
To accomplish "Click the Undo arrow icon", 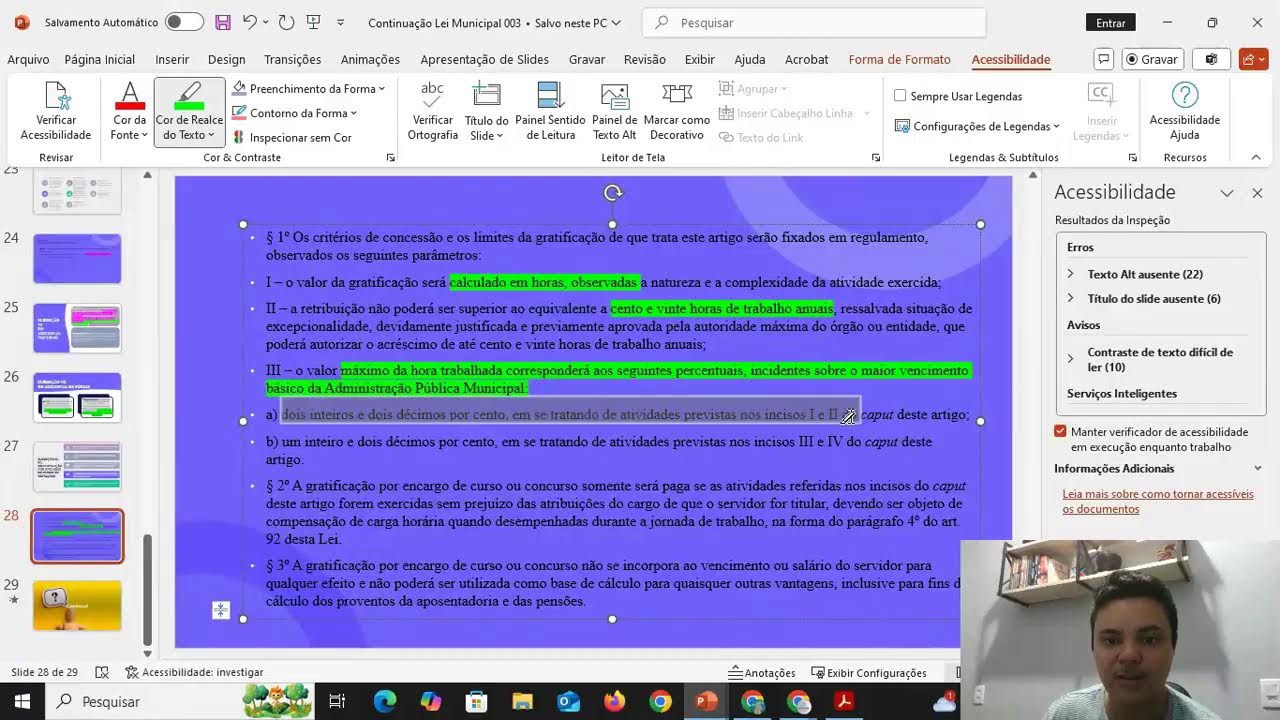I will tap(250, 22).
